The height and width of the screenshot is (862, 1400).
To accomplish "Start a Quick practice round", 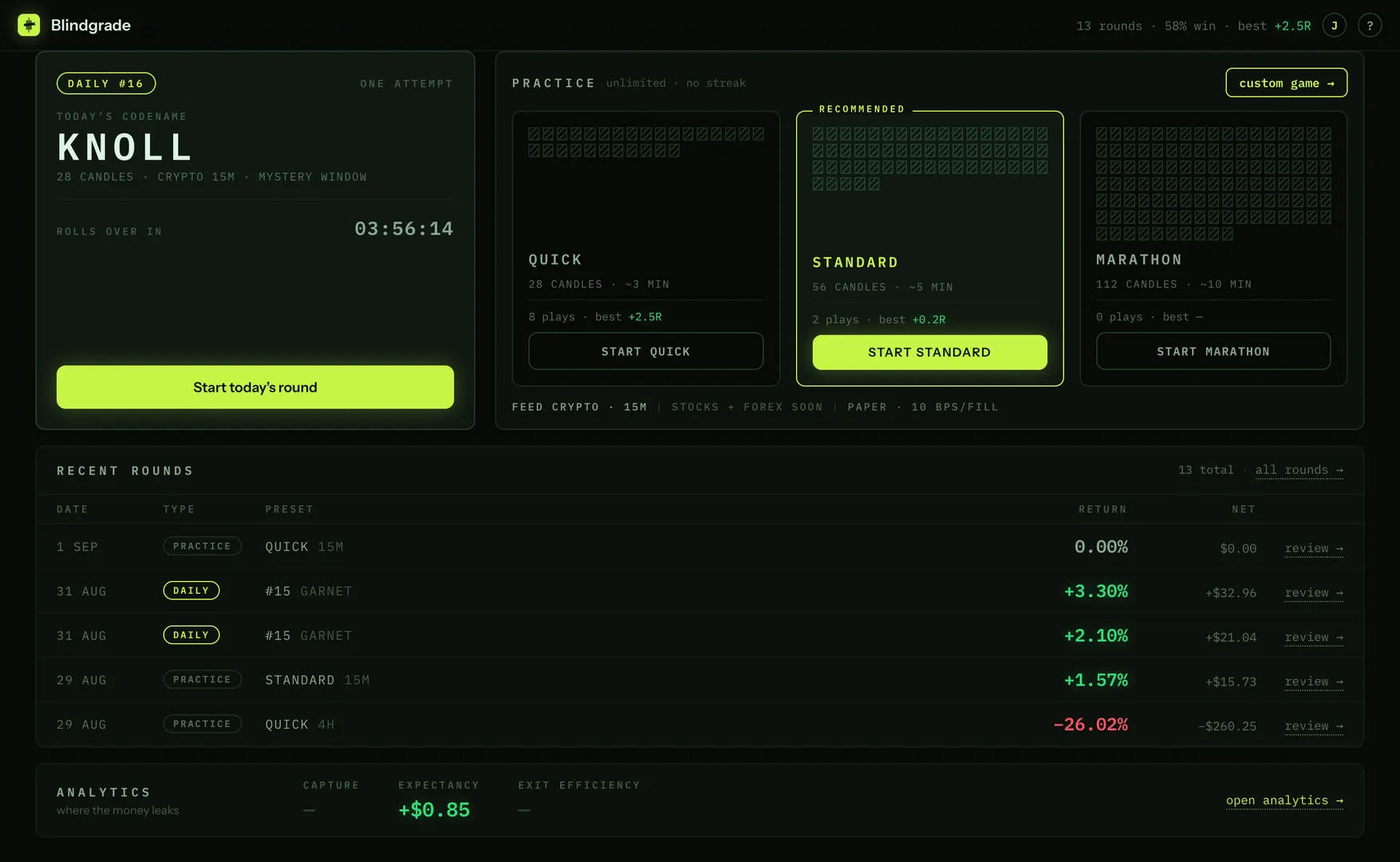I will point(645,351).
